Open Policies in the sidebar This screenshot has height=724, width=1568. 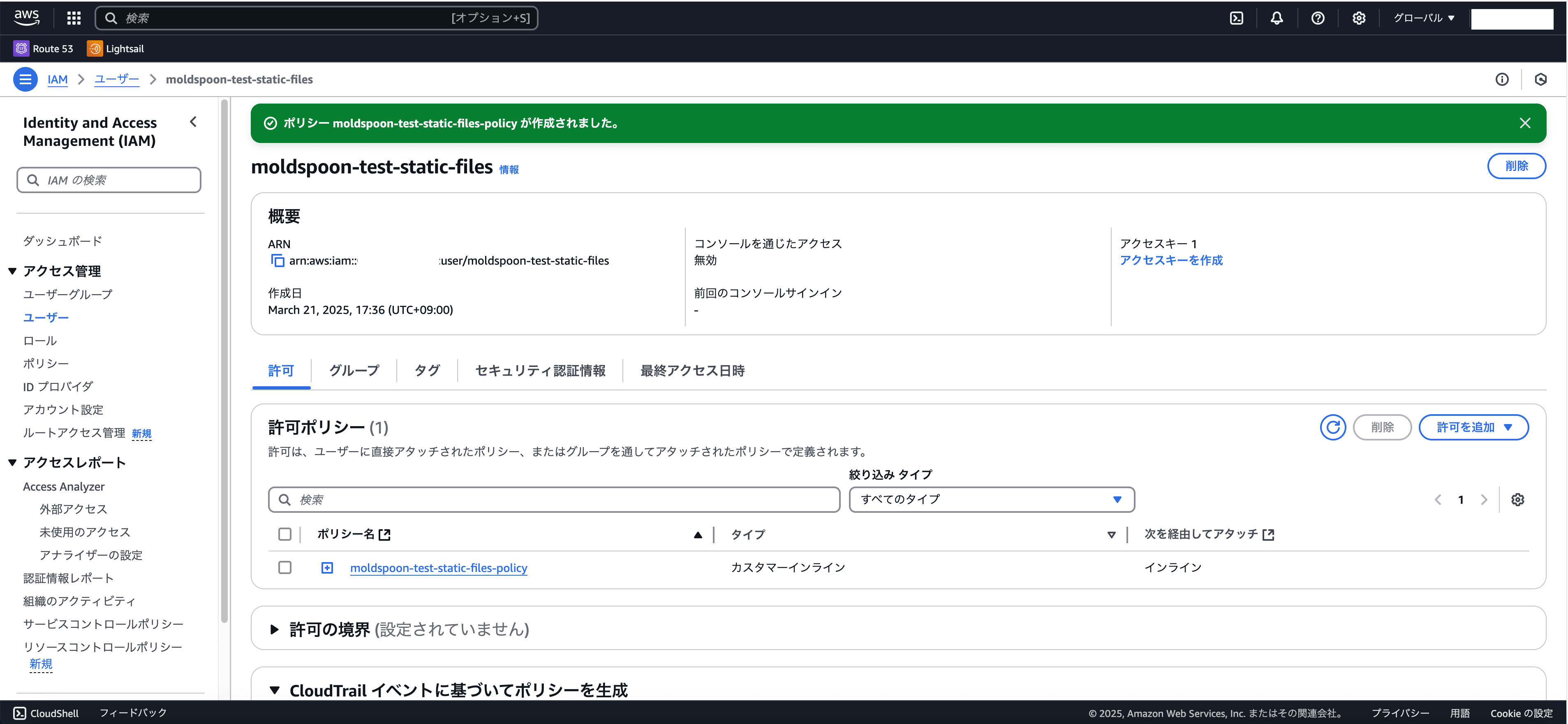click(46, 364)
